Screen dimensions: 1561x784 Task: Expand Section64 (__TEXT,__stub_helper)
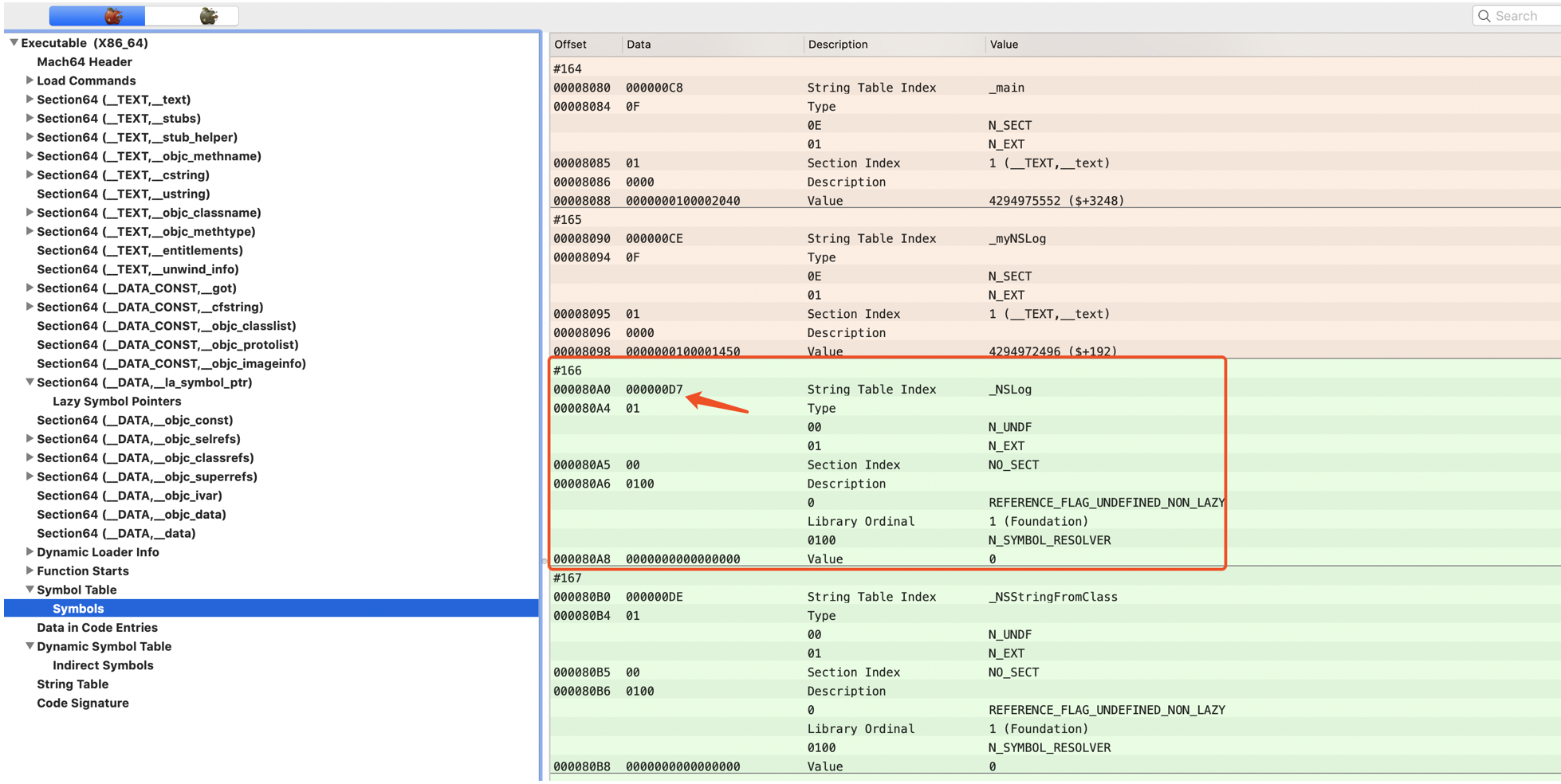(29, 137)
